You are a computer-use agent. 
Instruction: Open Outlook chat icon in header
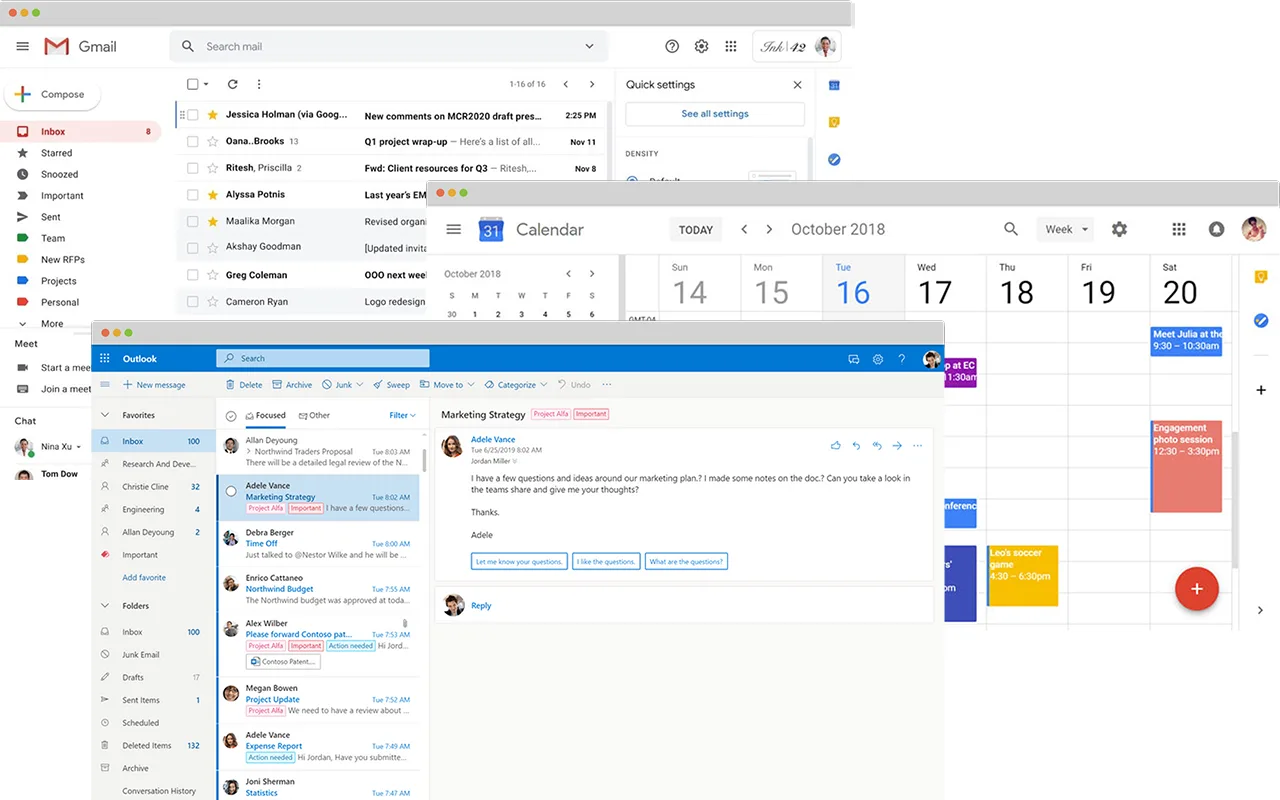tap(854, 359)
